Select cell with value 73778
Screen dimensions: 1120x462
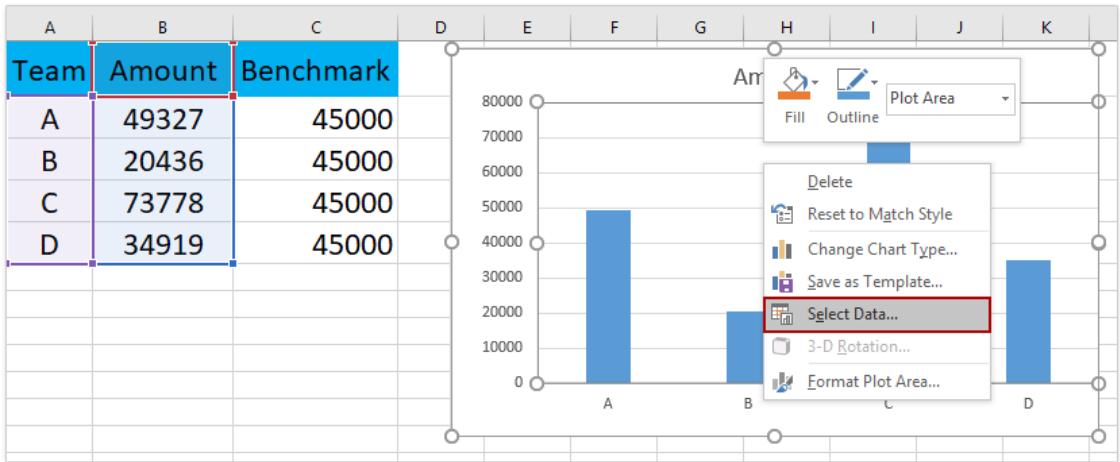coord(163,203)
